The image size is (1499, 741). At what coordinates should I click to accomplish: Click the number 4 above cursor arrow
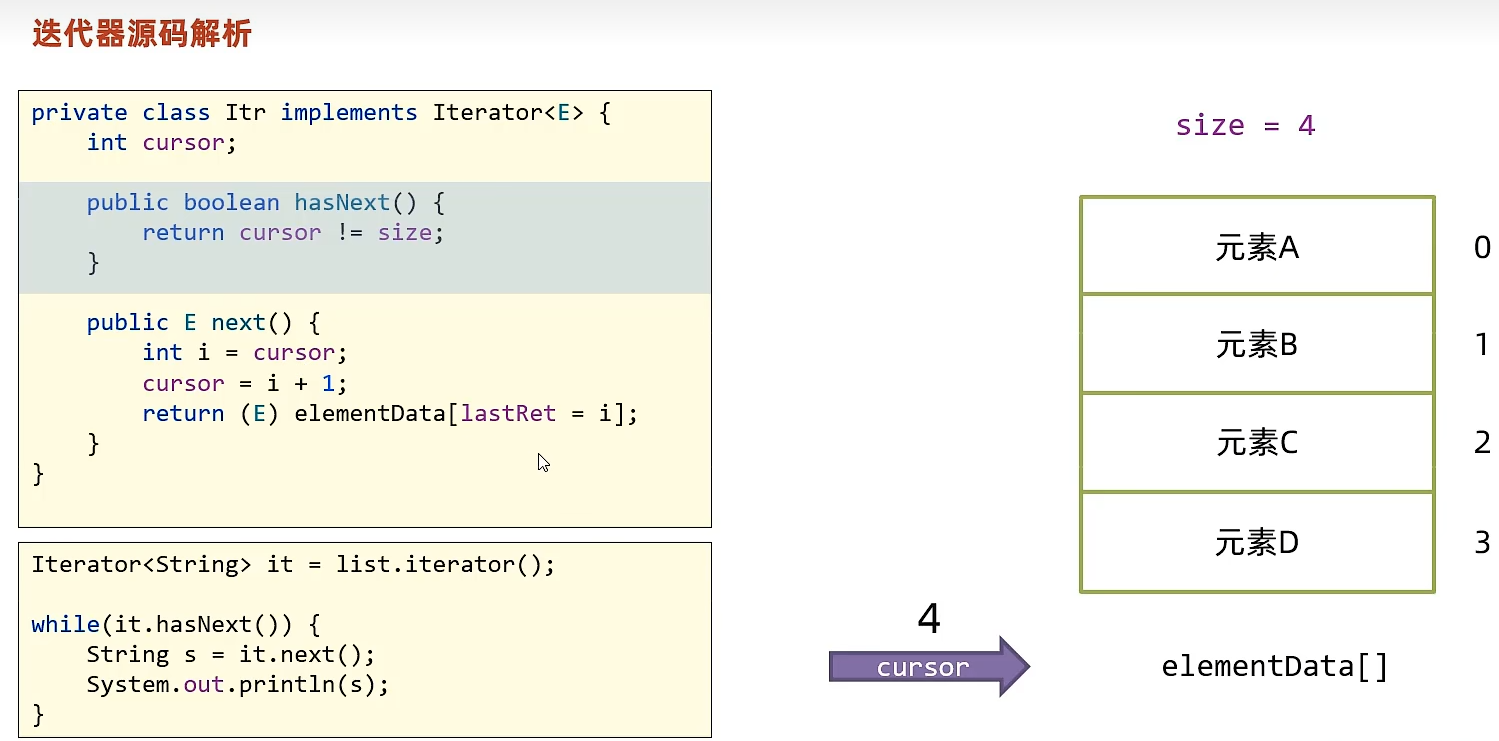(928, 620)
